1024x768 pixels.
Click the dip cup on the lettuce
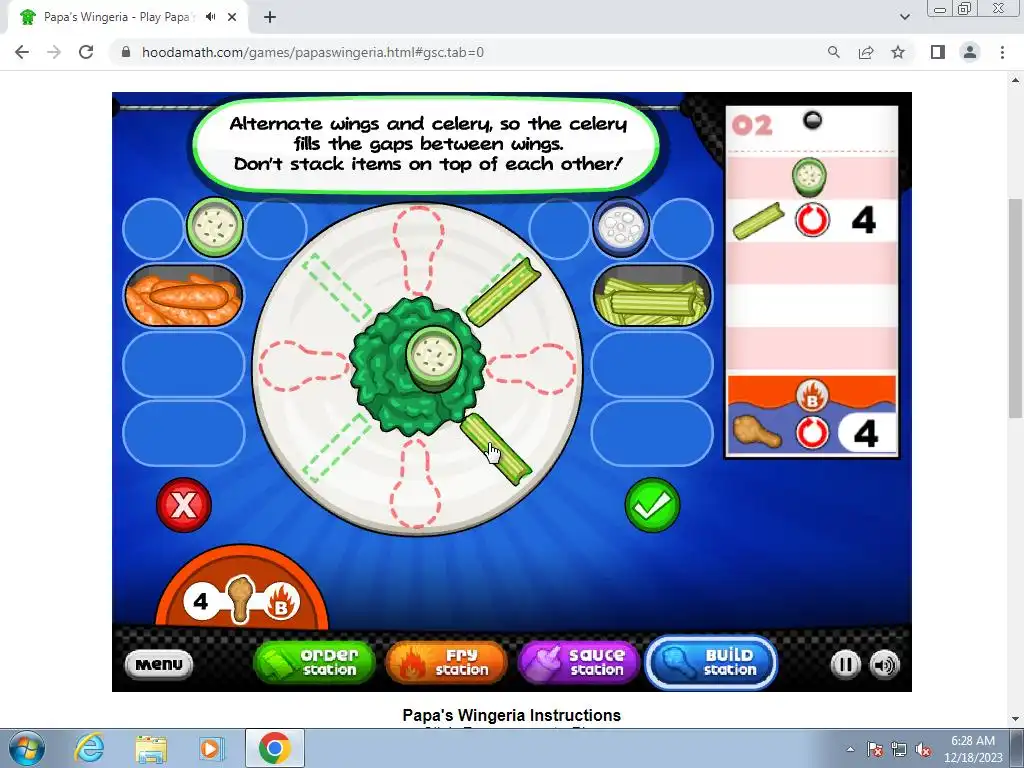pos(434,358)
